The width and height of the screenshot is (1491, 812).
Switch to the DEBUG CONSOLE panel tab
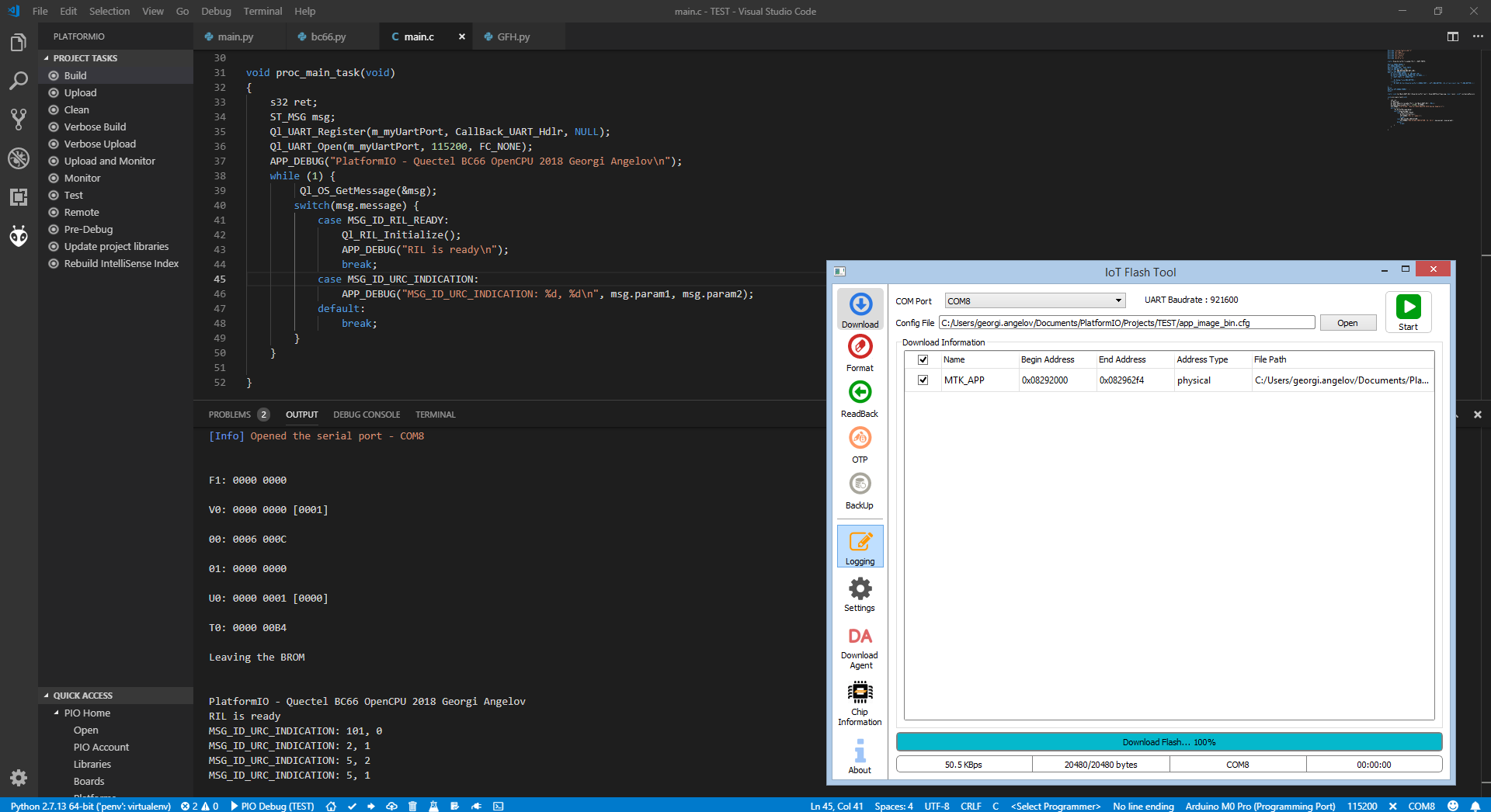[x=367, y=415]
